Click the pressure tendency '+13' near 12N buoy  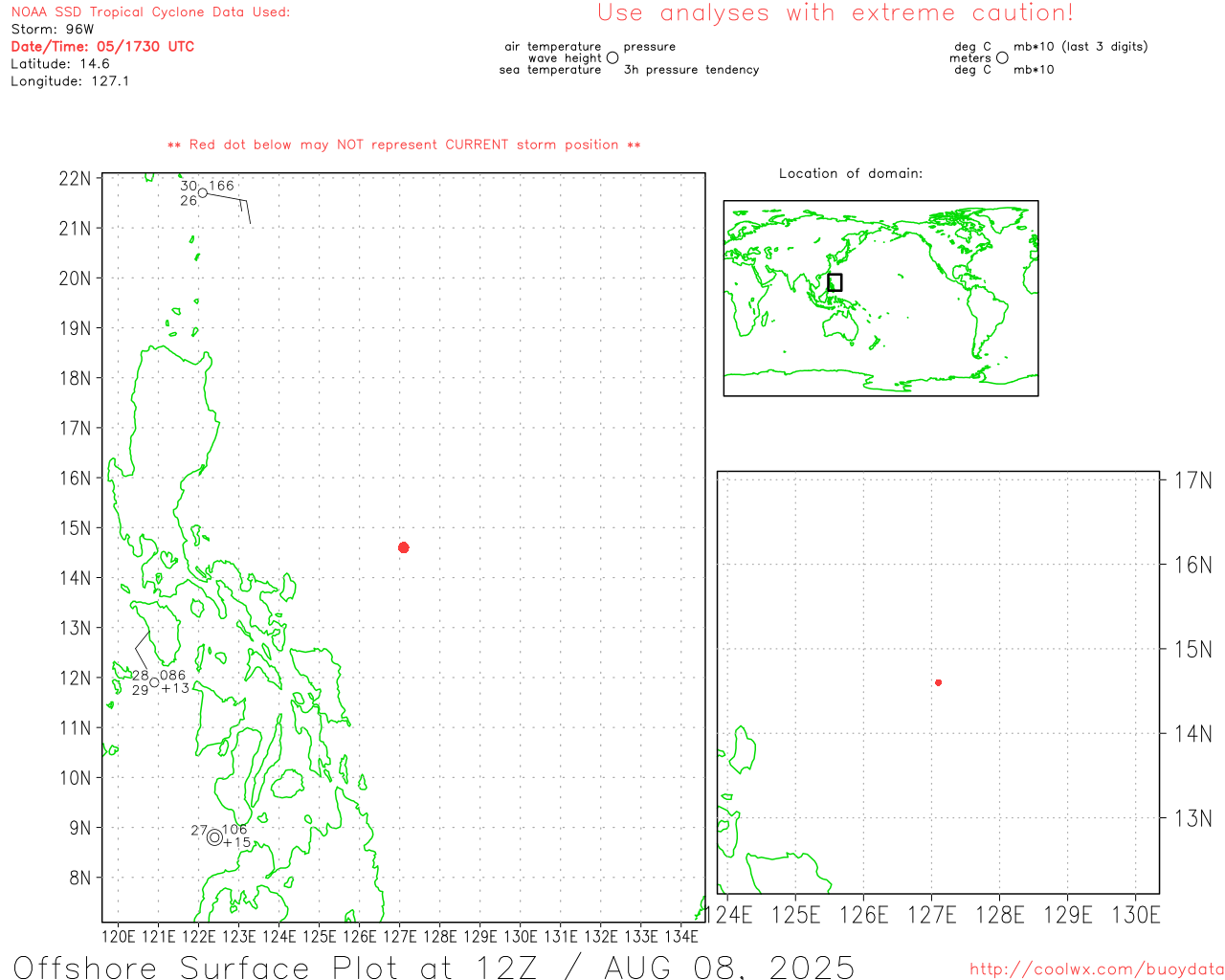click(x=175, y=688)
